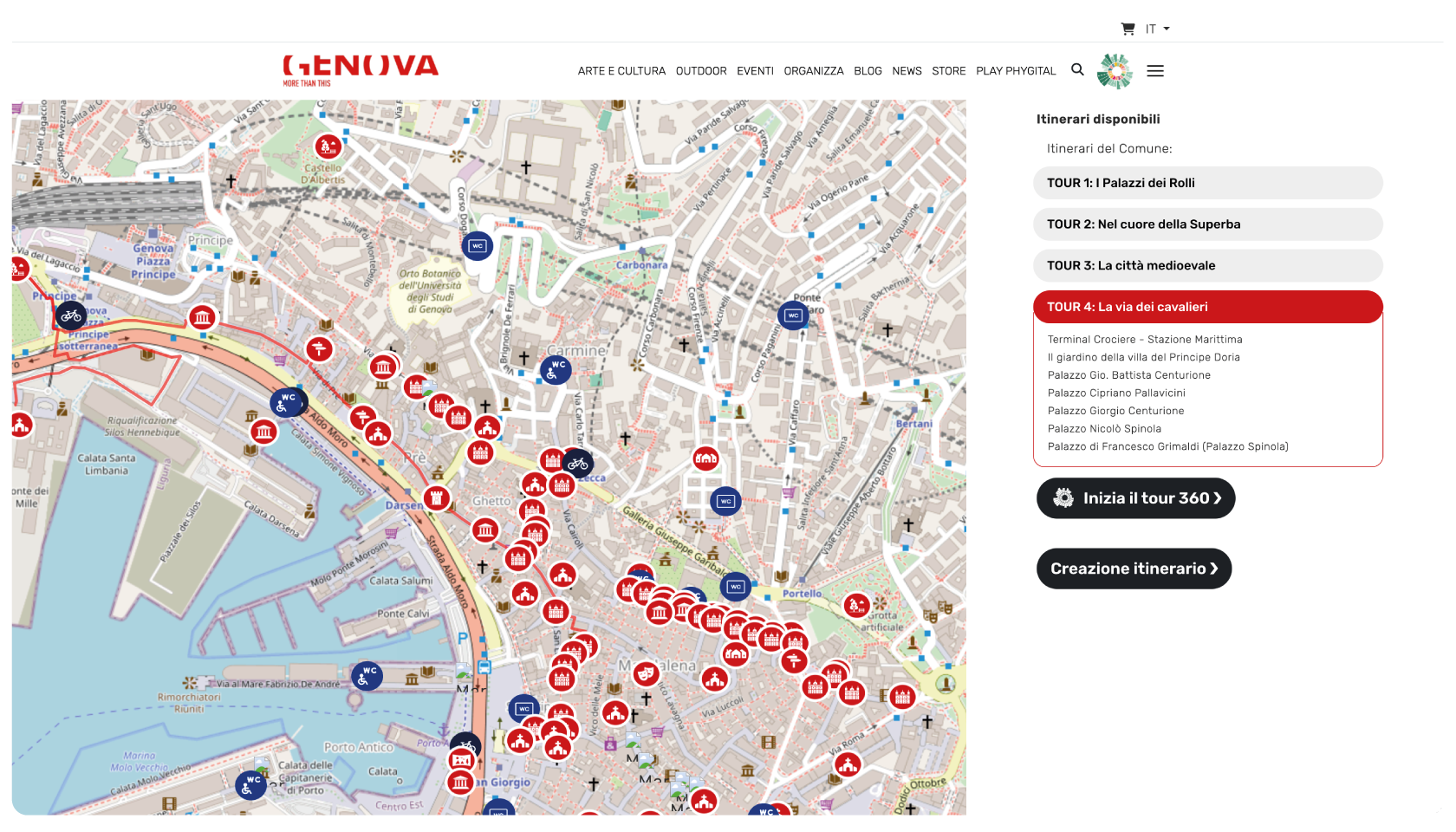Click the Genova More Than This logo
Screen dimensions: 1456x832
pyautogui.click(x=361, y=70)
